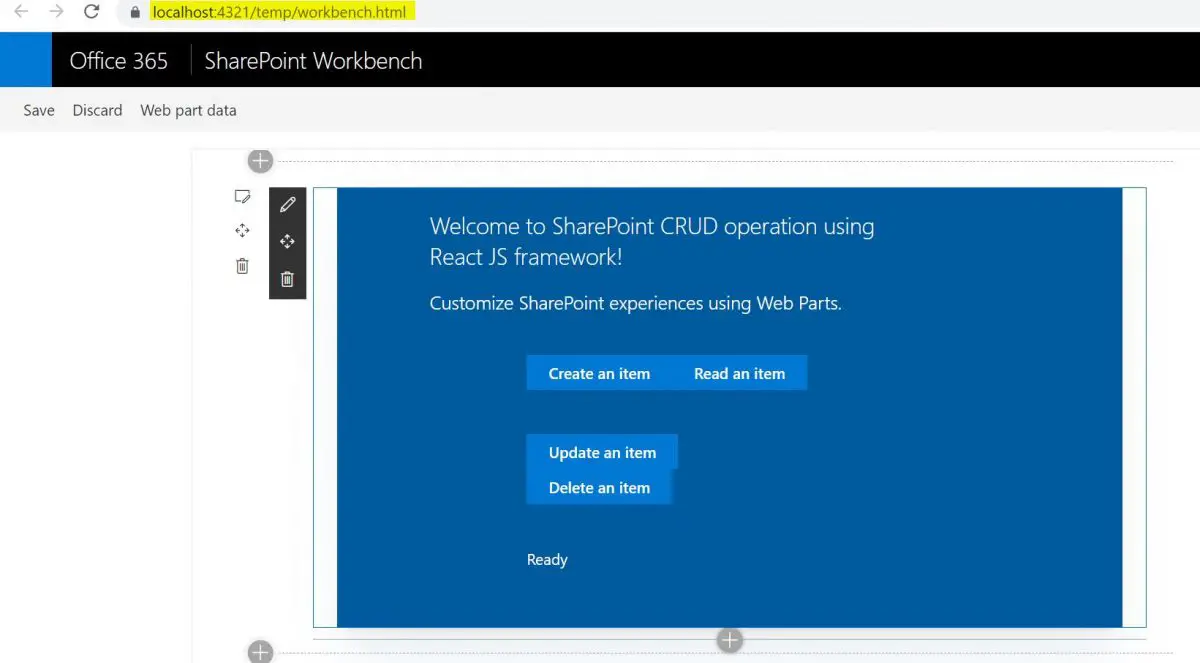Open the edit section properties icon
Viewport: 1200px width, 663px height.
coord(242,196)
